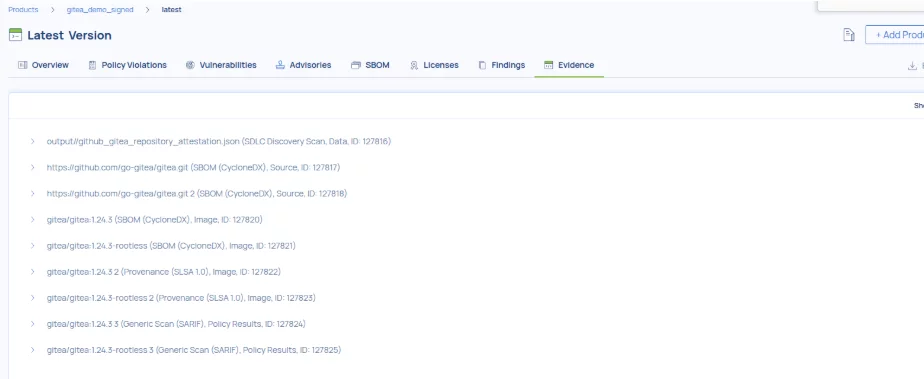Image resolution: width=924 pixels, height=379 pixels.
Task: Click the Latest Version page heading
Action: pos(70,35)
